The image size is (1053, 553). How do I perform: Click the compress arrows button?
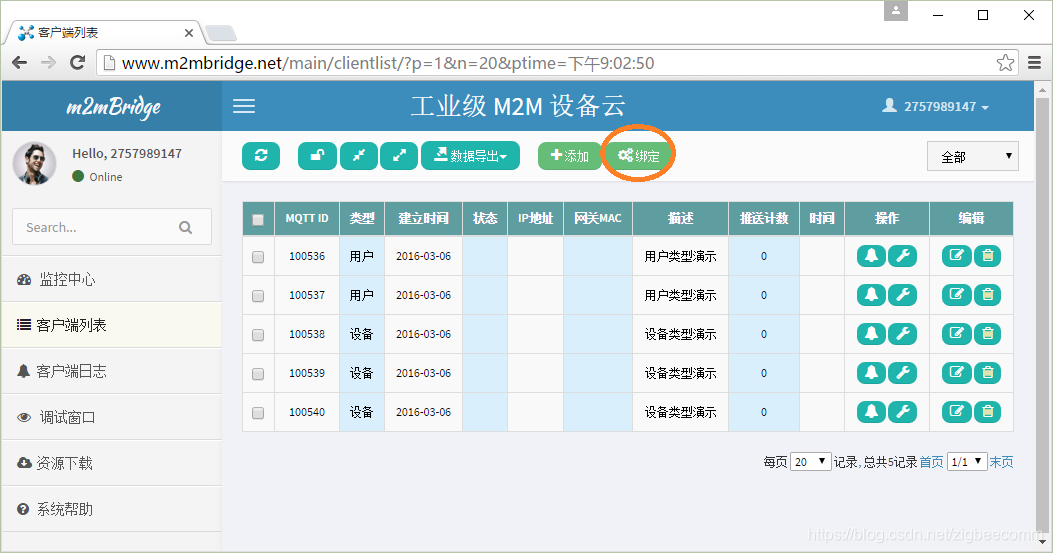pyautogui.click(x=359, y=156)
